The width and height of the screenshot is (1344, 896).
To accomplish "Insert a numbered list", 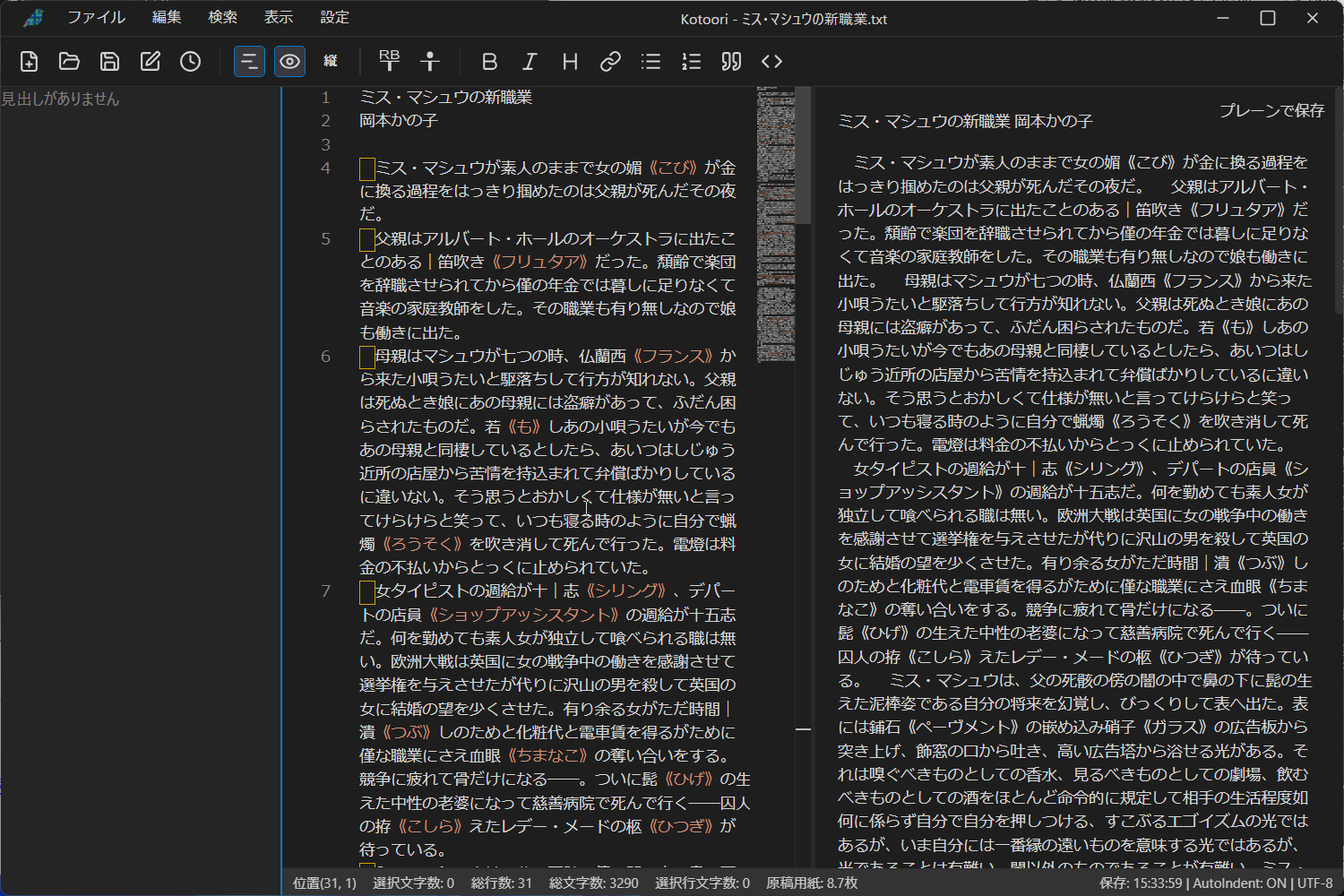I will click(x=691, y=62).
